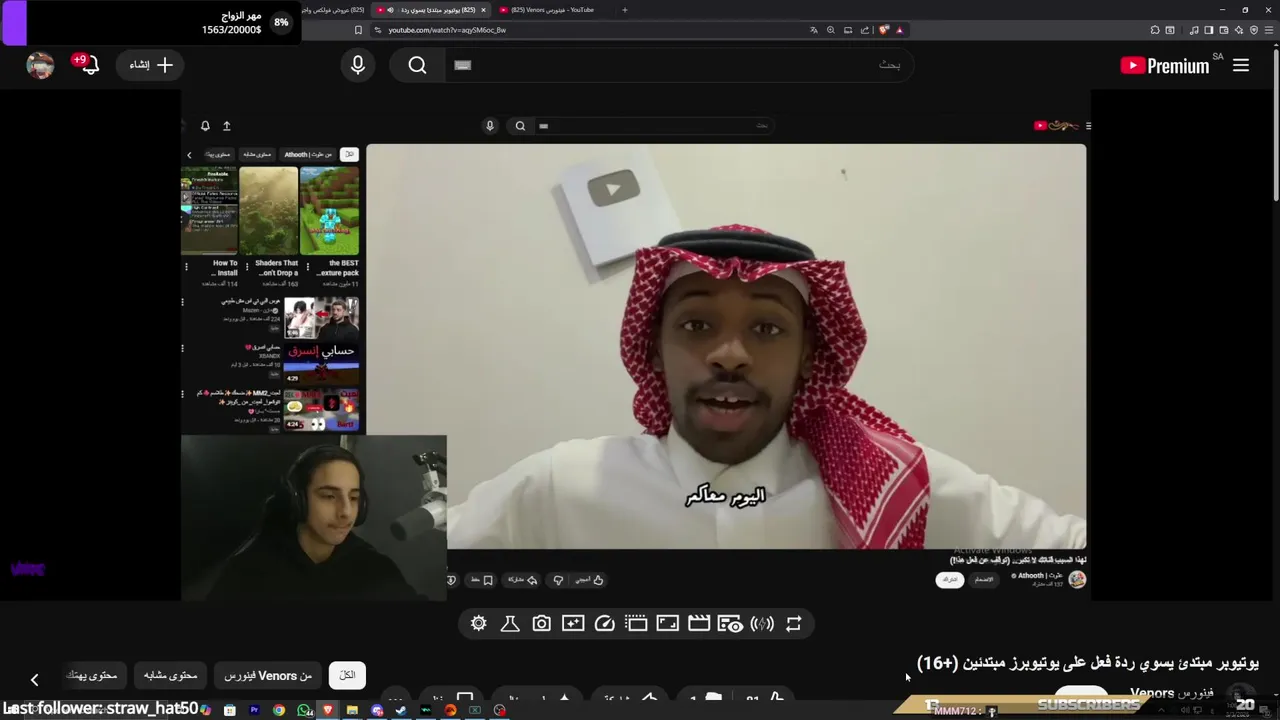
Task: Open WhatsApp from the taskbar
Action: (x=304, y=710)
